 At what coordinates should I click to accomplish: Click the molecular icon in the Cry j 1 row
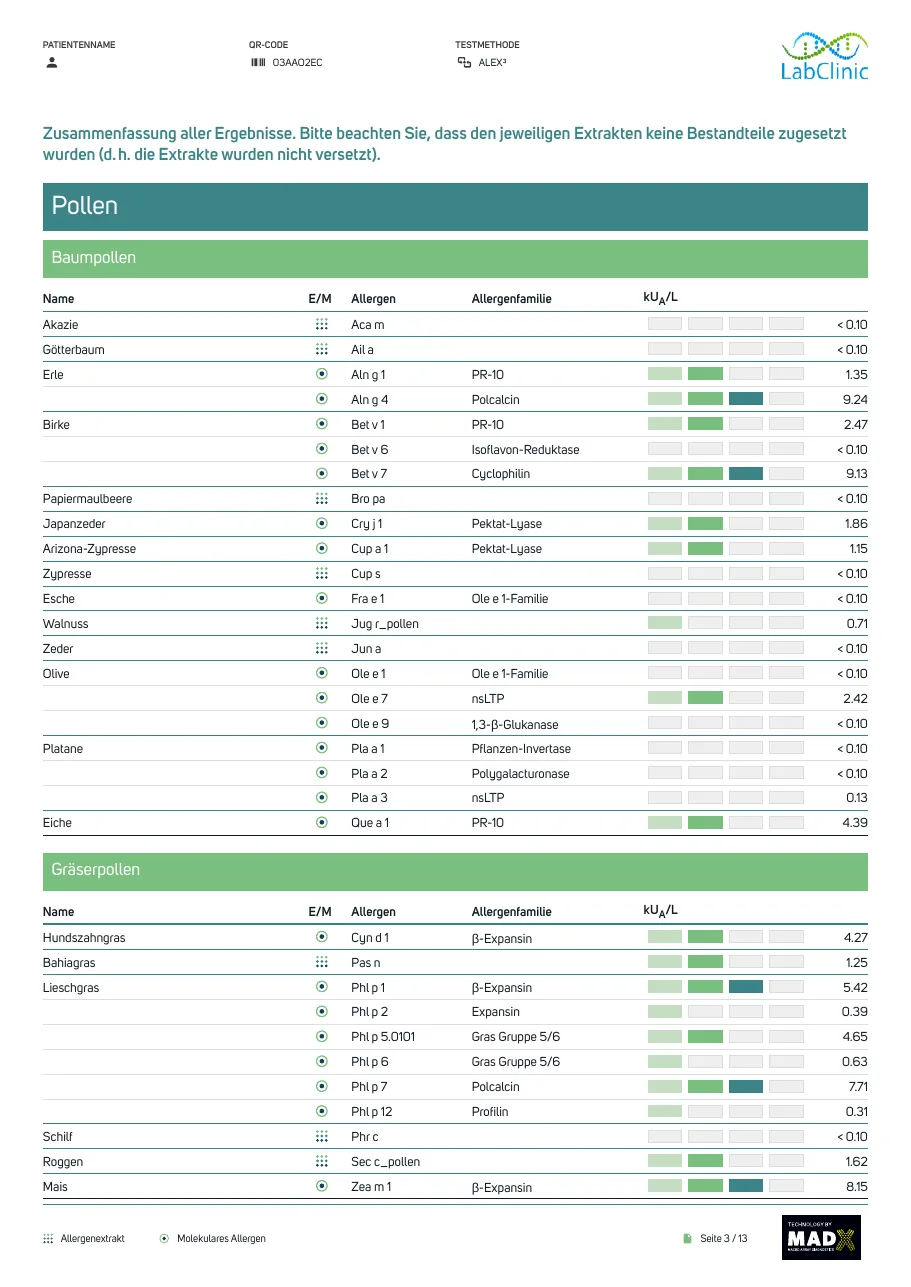pos(321,523)
